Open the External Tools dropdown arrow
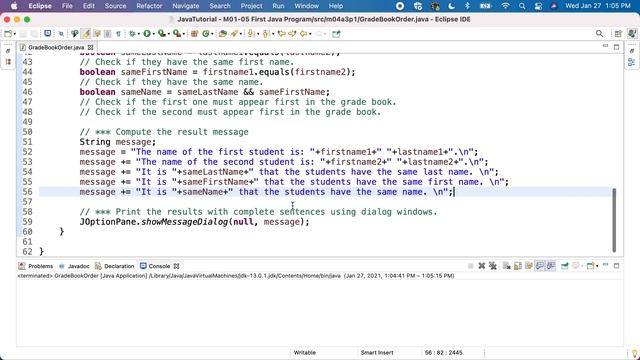640x360 pixels. (184, 34)
